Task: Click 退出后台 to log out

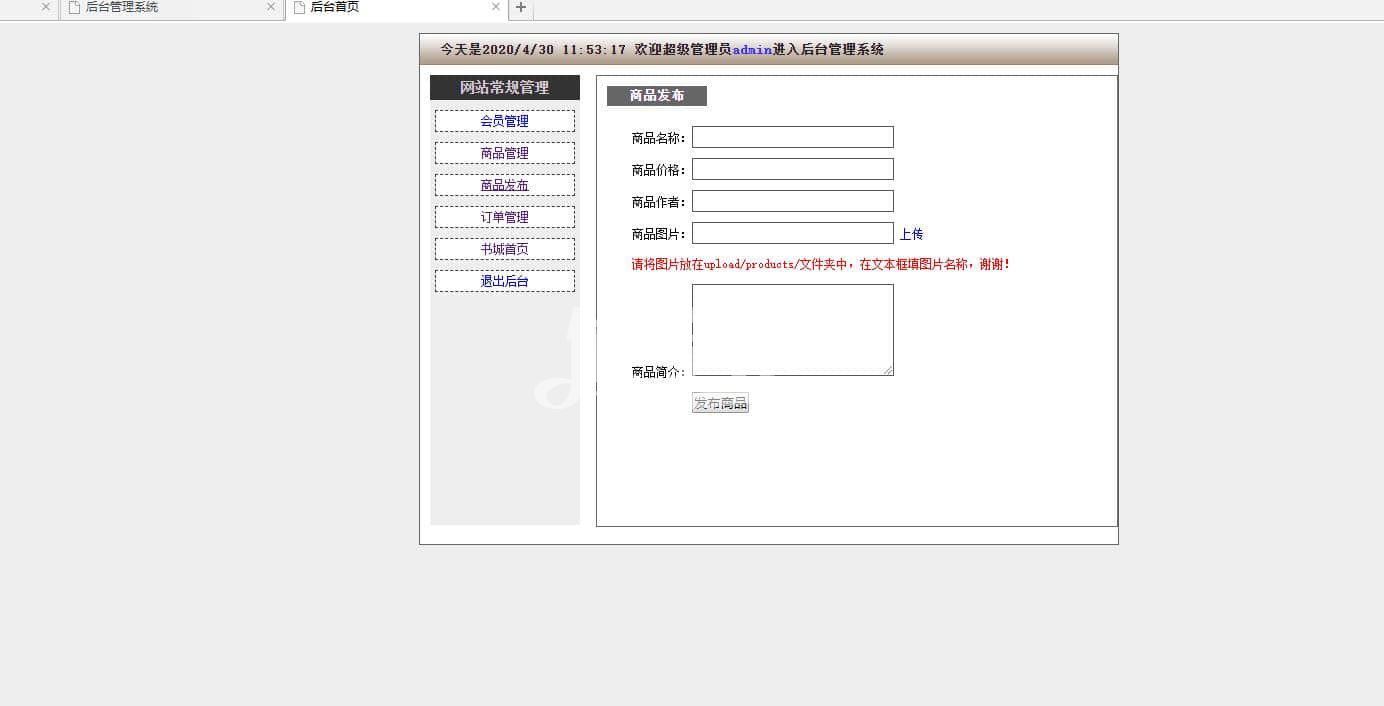Action: [x=504, y=281]
